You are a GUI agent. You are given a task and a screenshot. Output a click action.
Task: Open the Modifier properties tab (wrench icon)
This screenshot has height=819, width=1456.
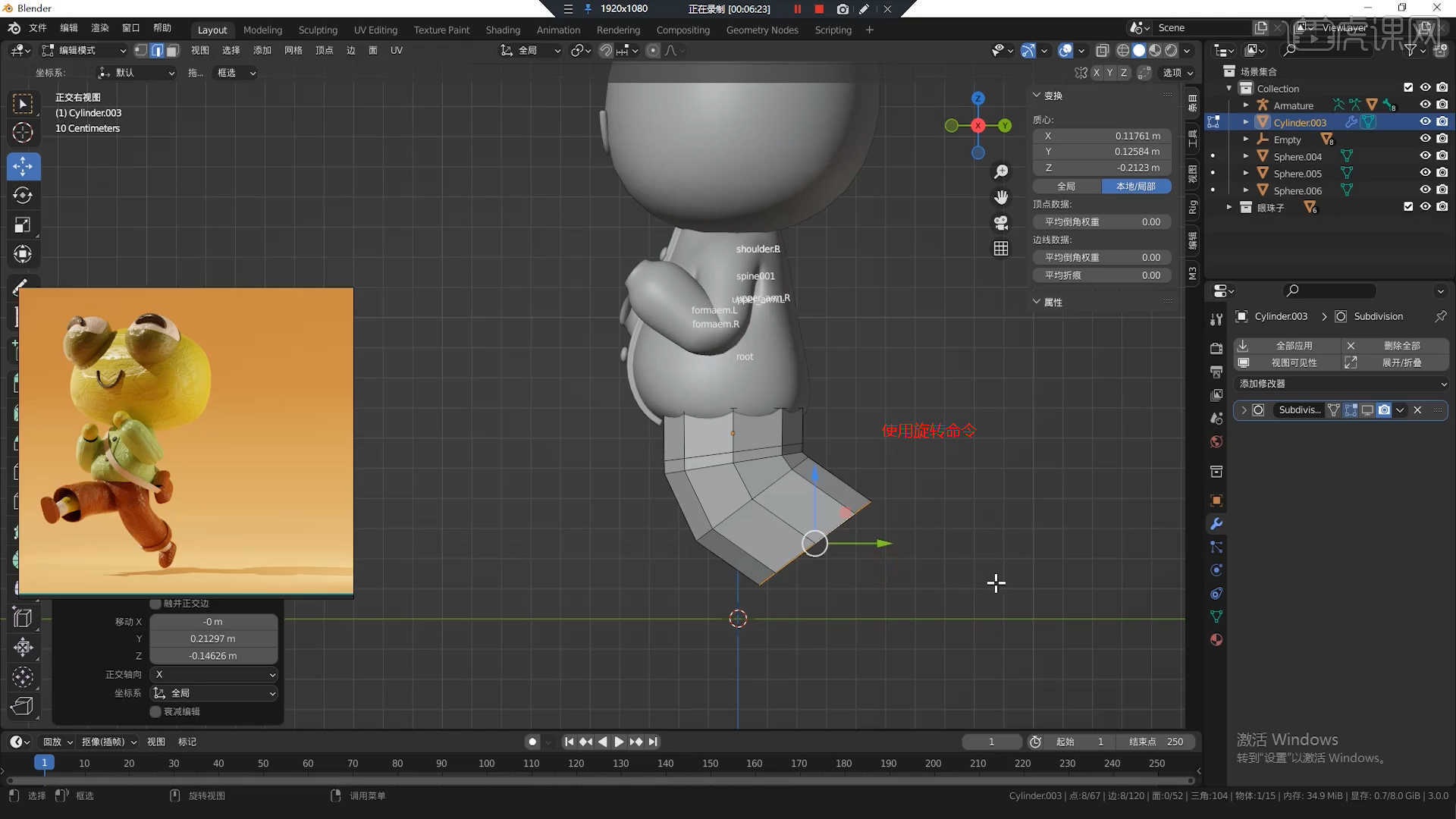[1216, 524]
